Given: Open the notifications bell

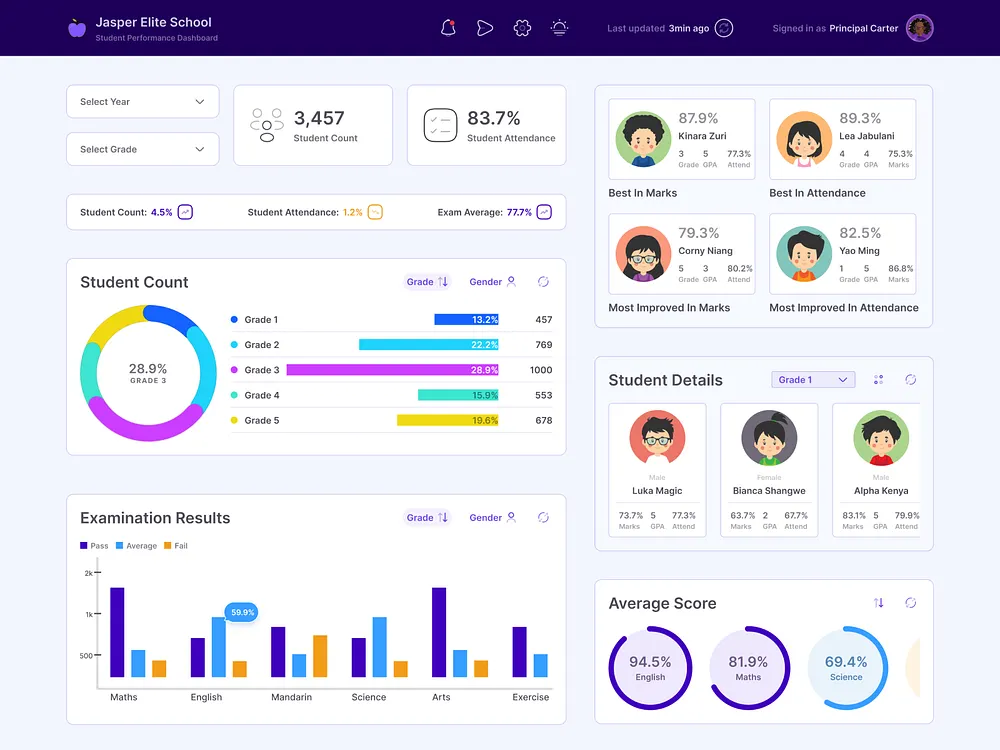Looking at the screenshot, I should click(x=448, y=27).
